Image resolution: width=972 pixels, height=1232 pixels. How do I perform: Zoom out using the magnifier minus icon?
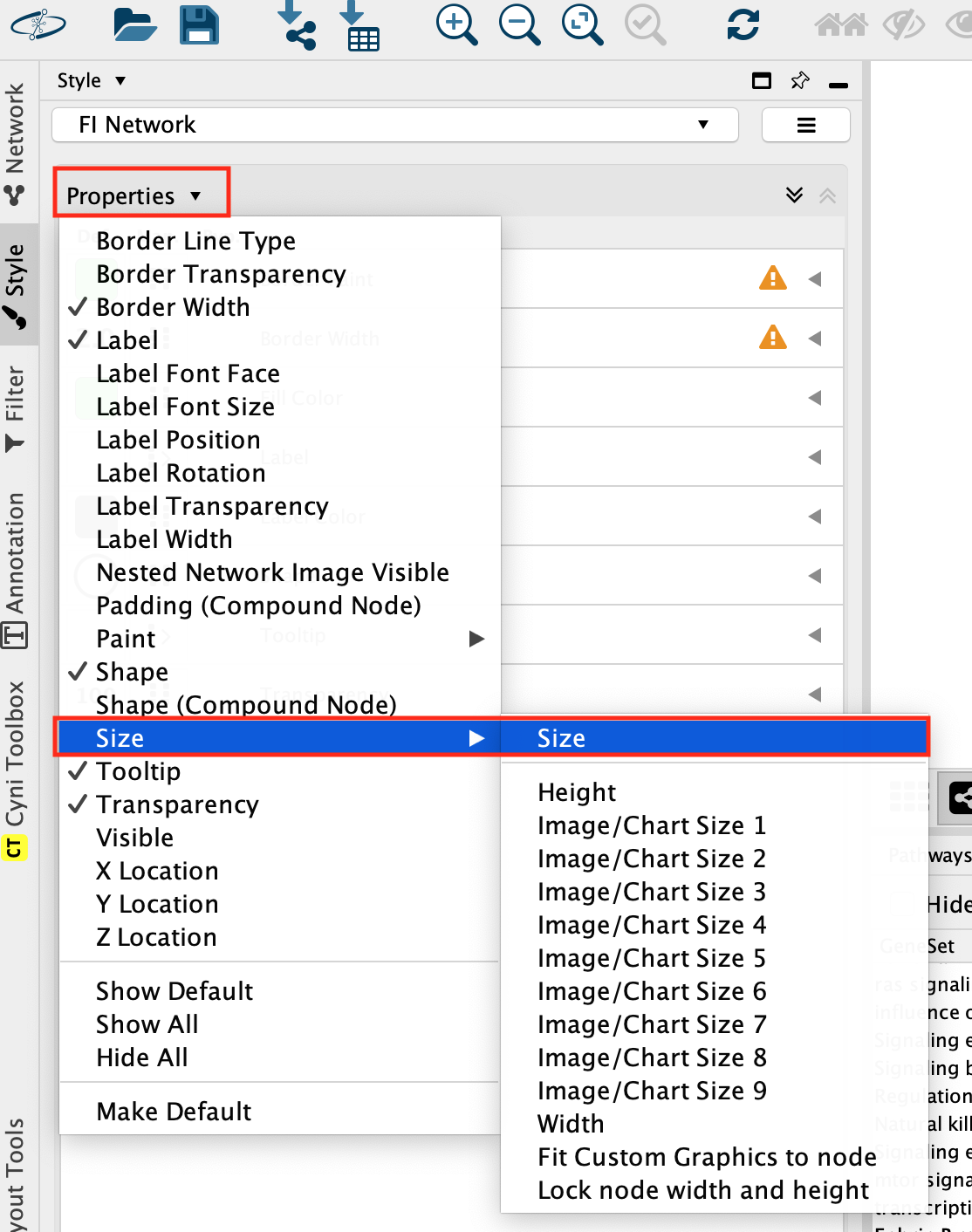[519, 25]
